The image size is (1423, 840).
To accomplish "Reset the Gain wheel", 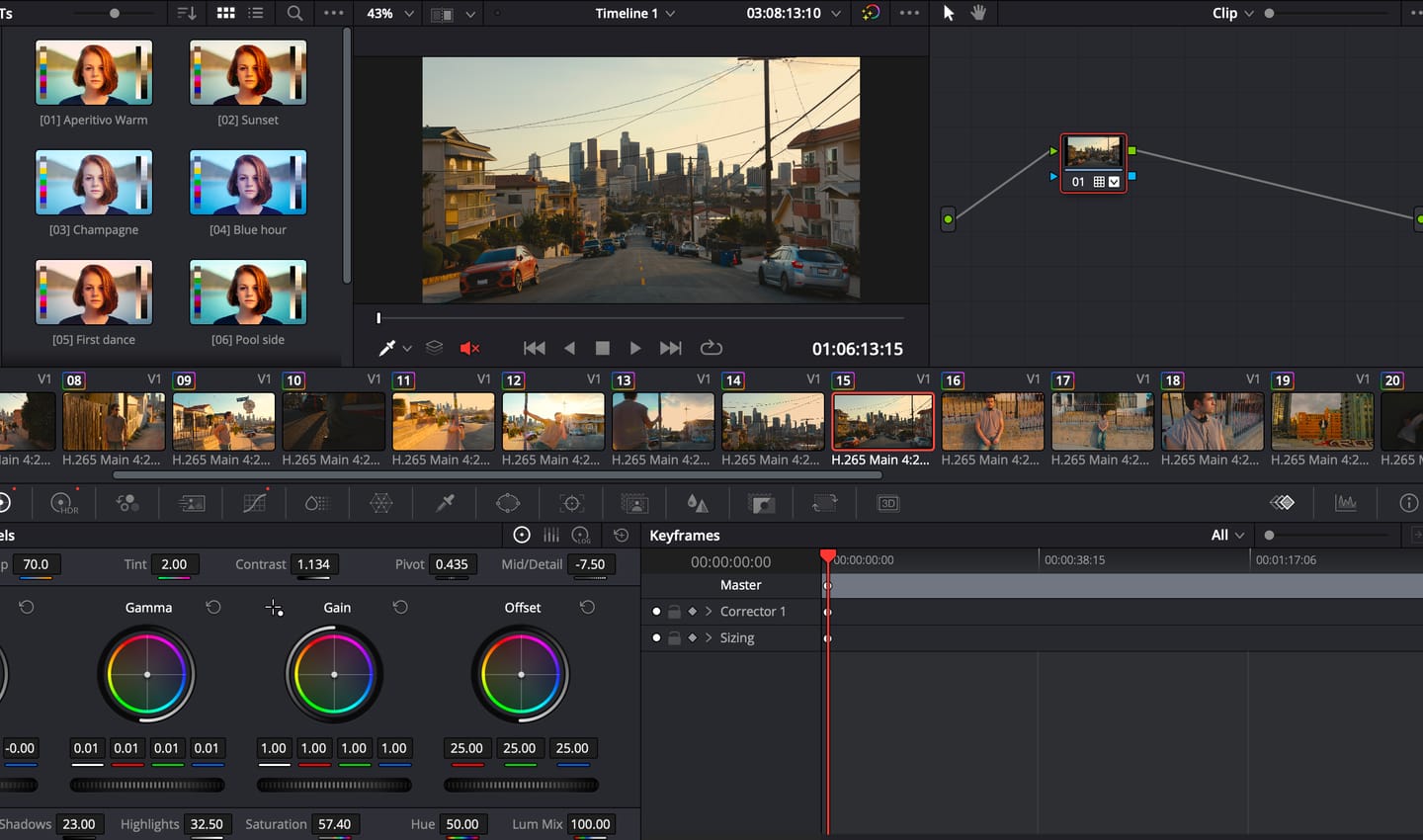I will click(400, 607).
